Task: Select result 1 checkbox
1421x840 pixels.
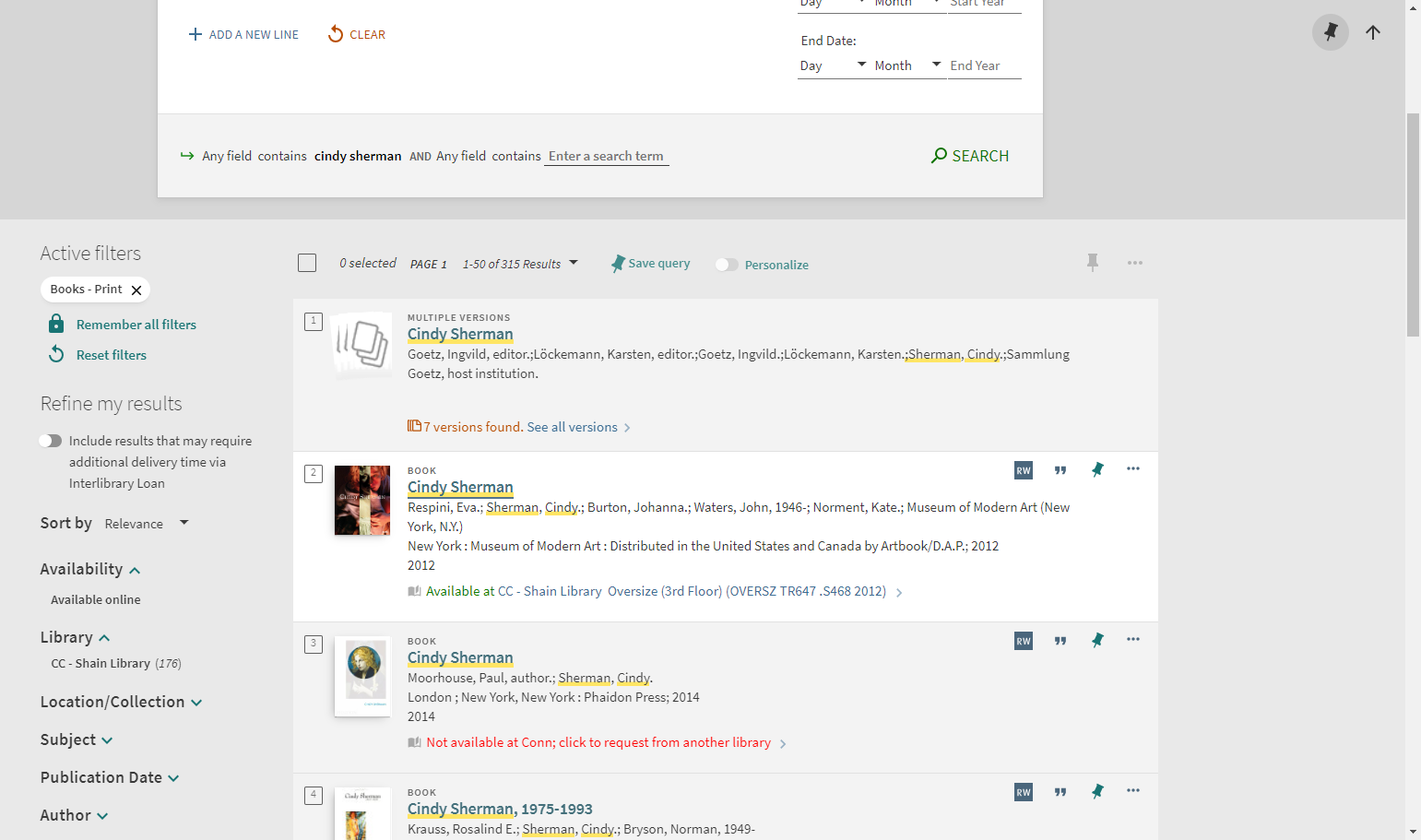Action: click(x=314, y=321)
